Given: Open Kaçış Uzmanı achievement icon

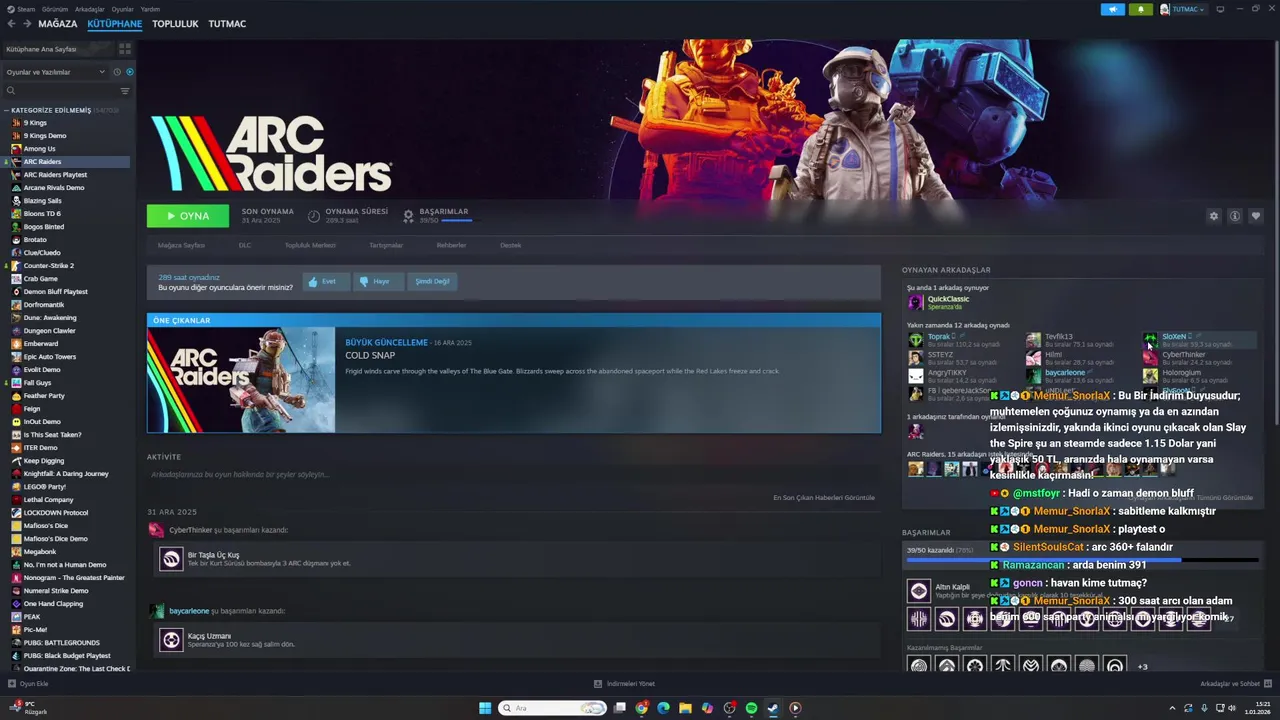Looking at the screenshot, I should tap(171, 640).
